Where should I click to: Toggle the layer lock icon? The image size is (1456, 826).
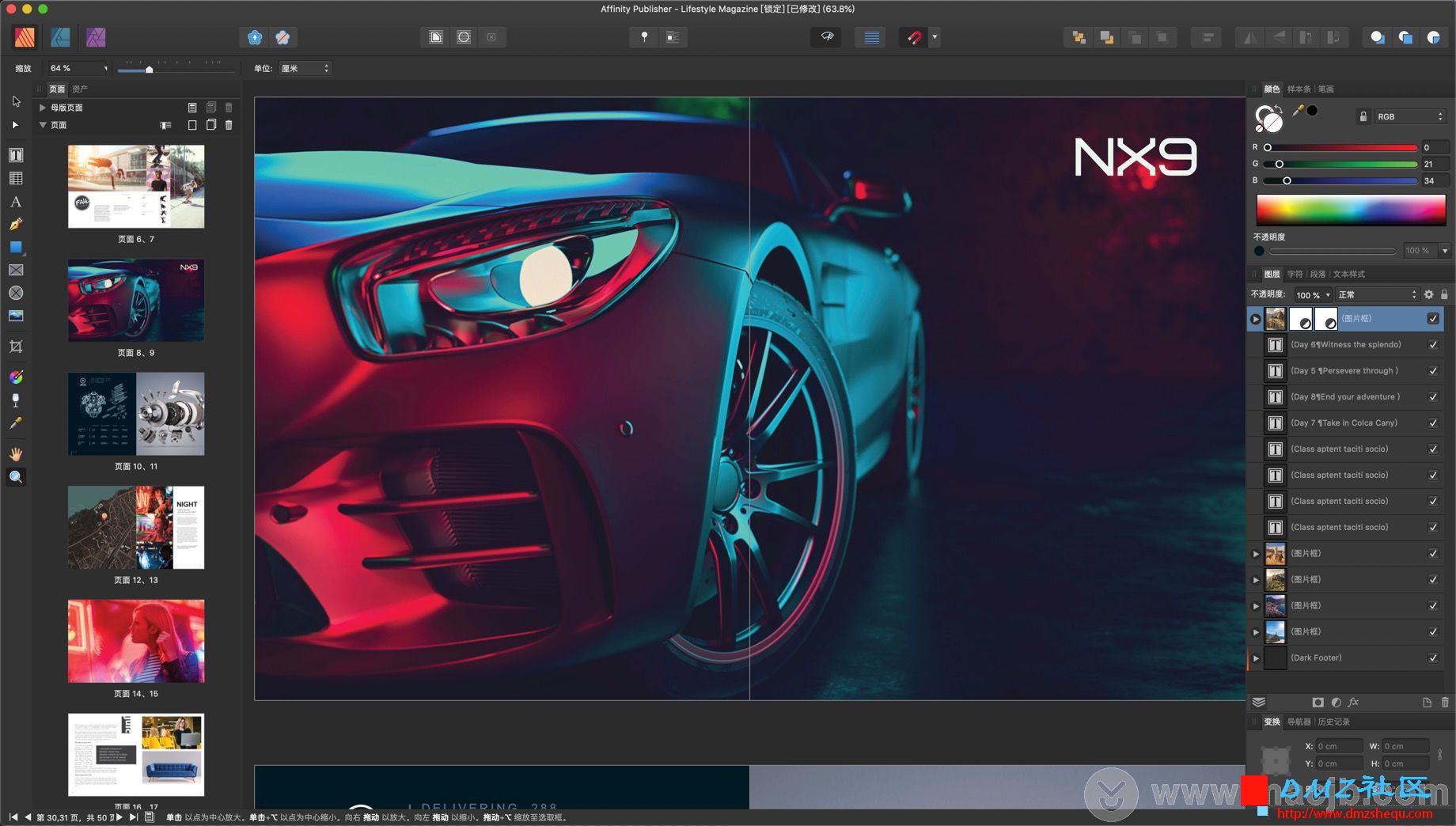[x=1444, y=294]
